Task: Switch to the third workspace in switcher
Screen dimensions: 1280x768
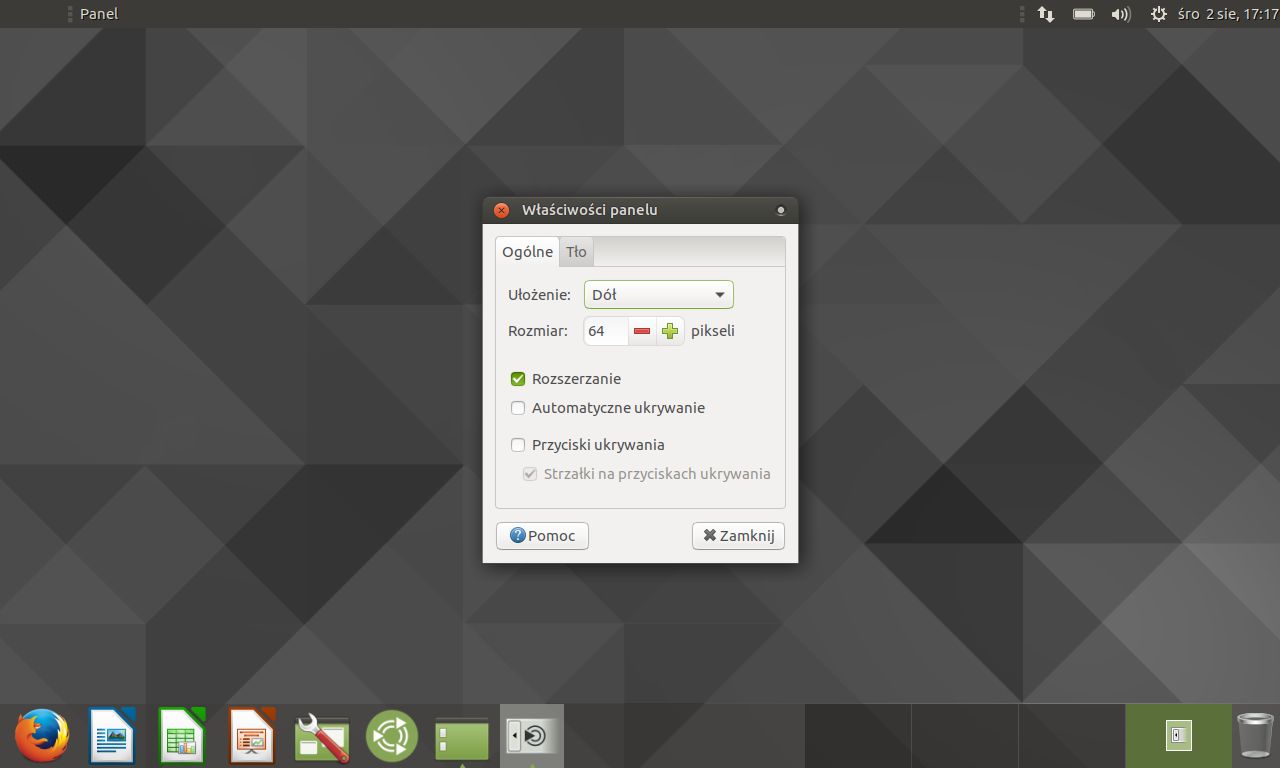Action: coord(1071,736)
